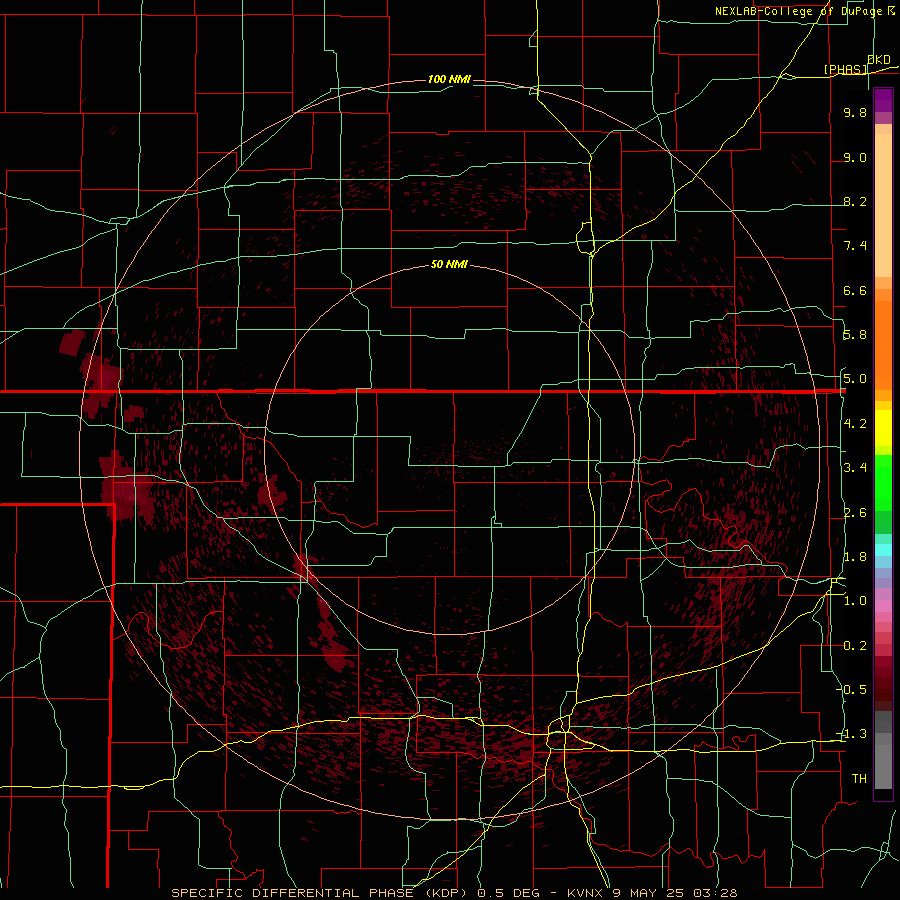Click the 100 NMI range ring label

point(449,79)
